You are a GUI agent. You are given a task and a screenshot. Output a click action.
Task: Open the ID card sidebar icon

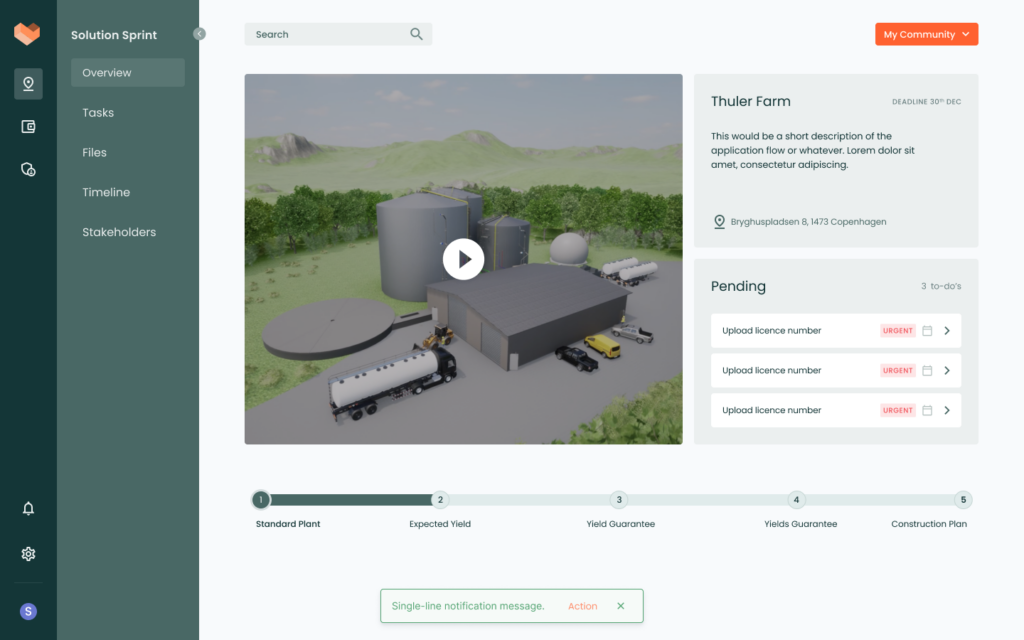28,126
